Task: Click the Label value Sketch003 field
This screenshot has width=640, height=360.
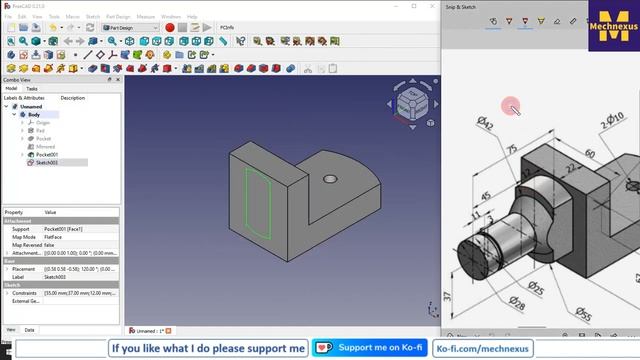Action: pyautogui.click(x=81, y=277)
